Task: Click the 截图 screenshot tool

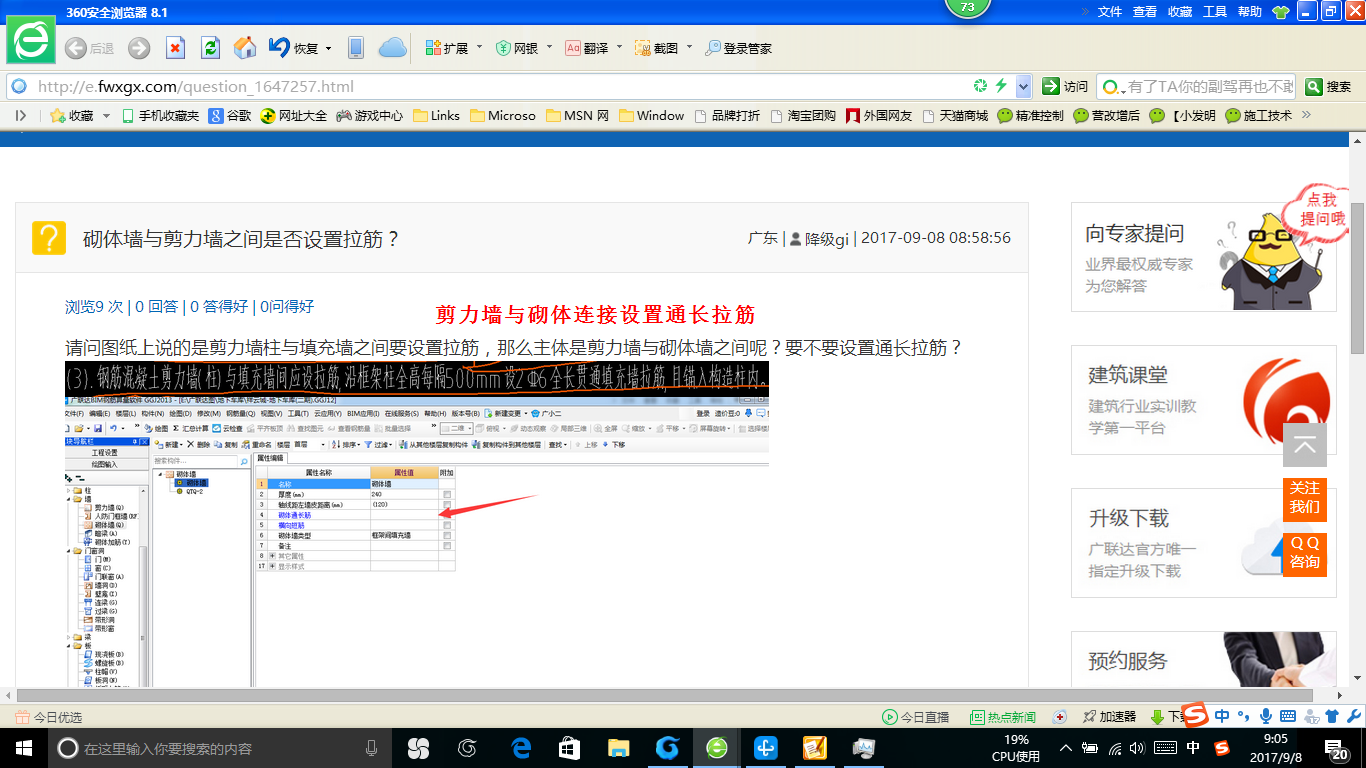Action: click(656, 48)
